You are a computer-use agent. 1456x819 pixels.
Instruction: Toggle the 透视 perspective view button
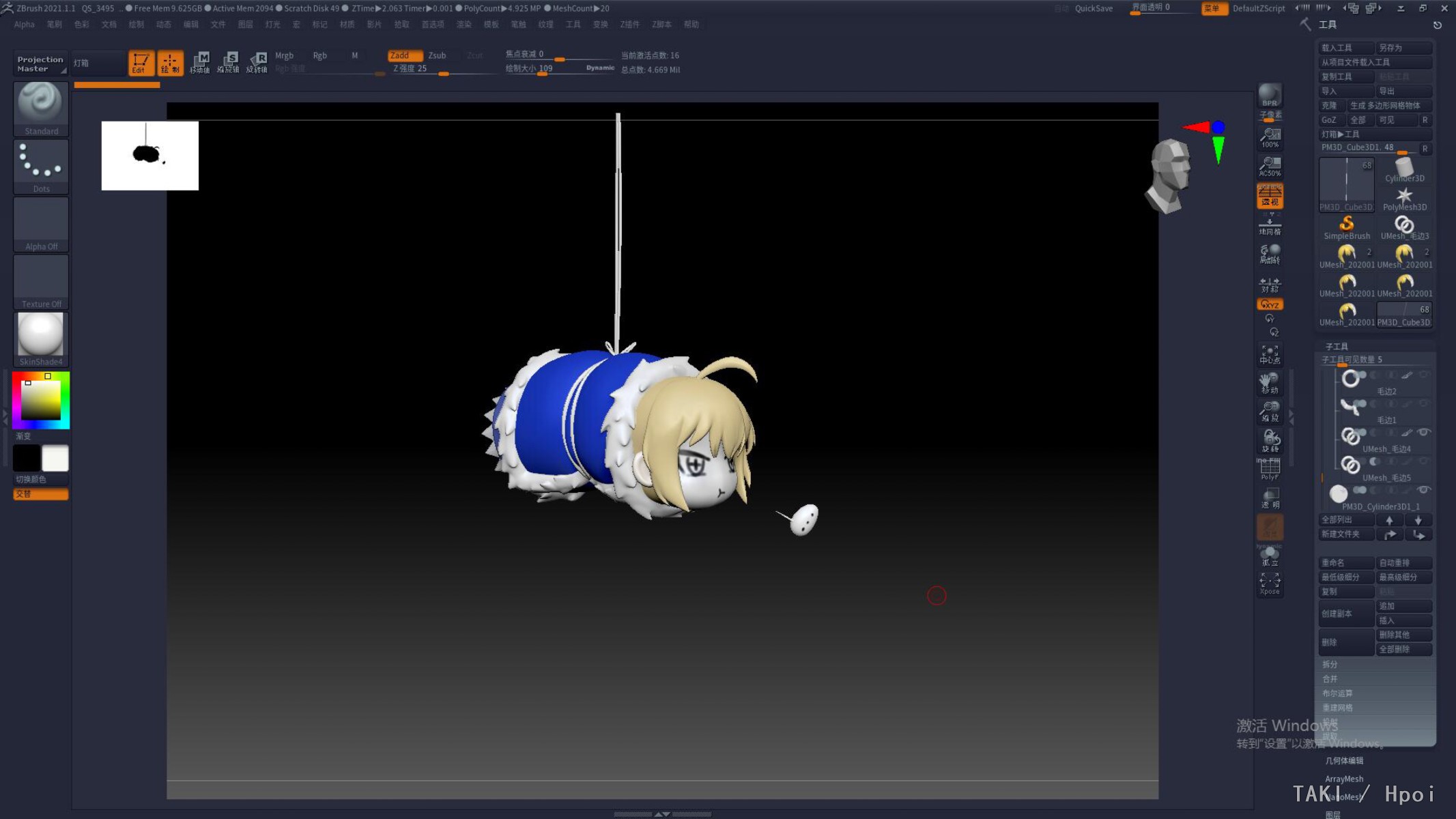point(1270,196)
